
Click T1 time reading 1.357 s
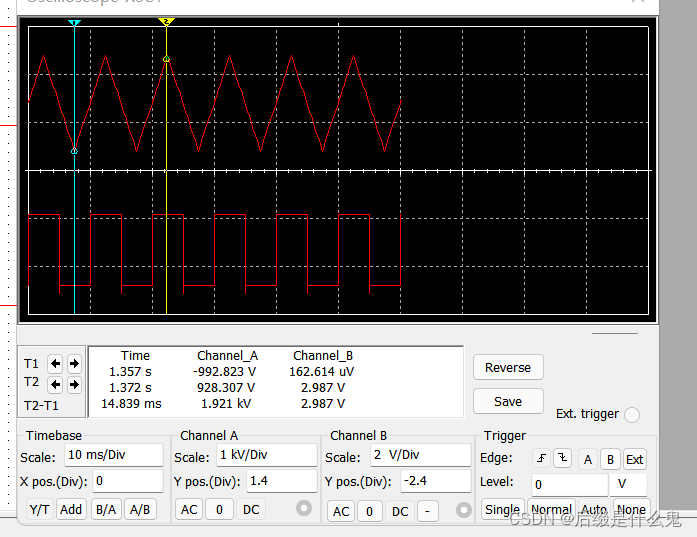[130, 372]
